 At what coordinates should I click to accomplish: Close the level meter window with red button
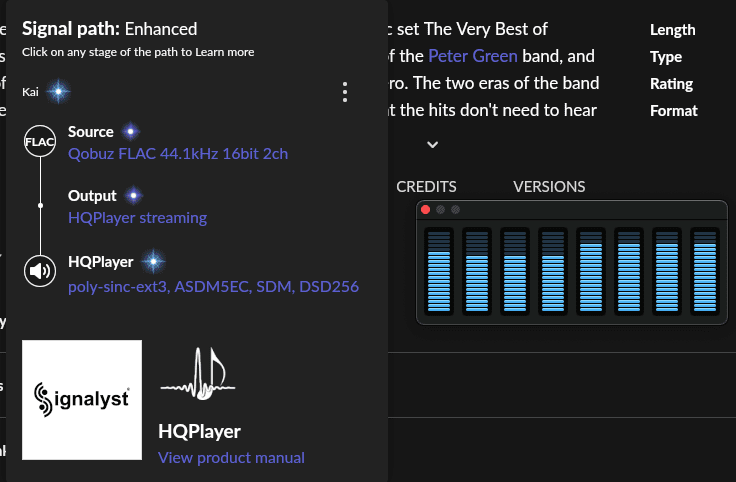(426, 210)
